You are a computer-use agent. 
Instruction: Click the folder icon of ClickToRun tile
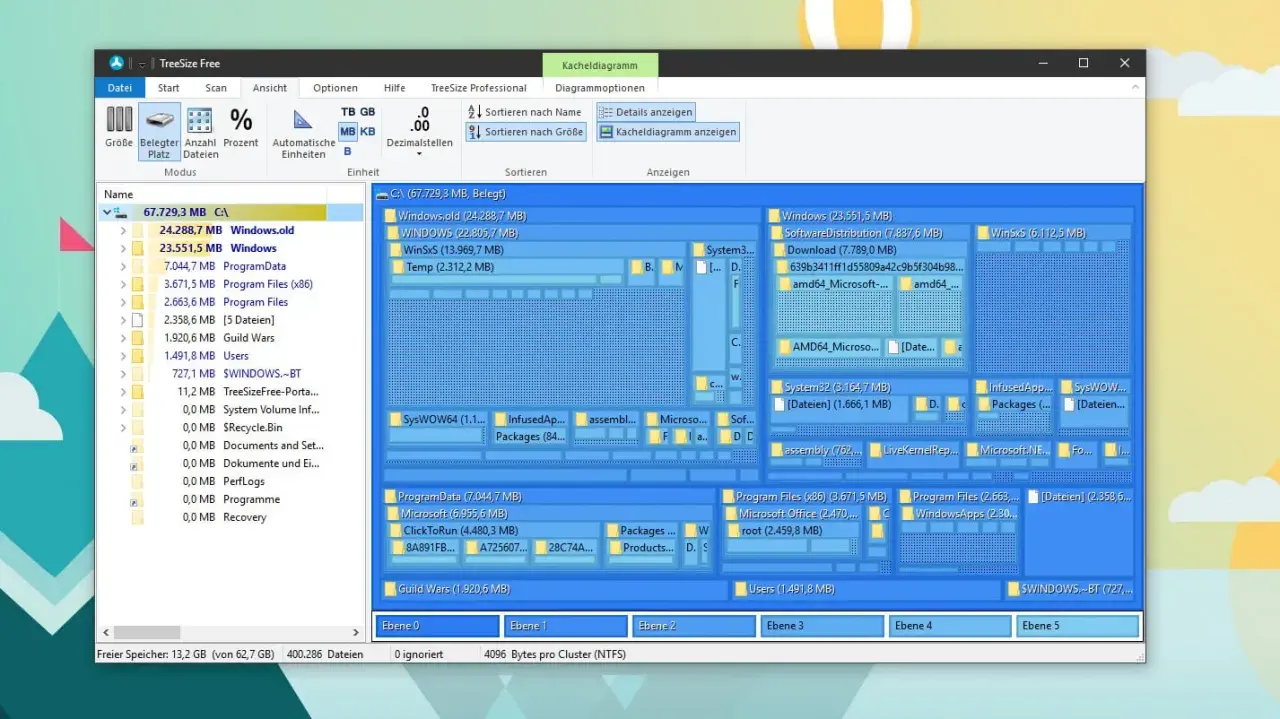click(397, 531)
